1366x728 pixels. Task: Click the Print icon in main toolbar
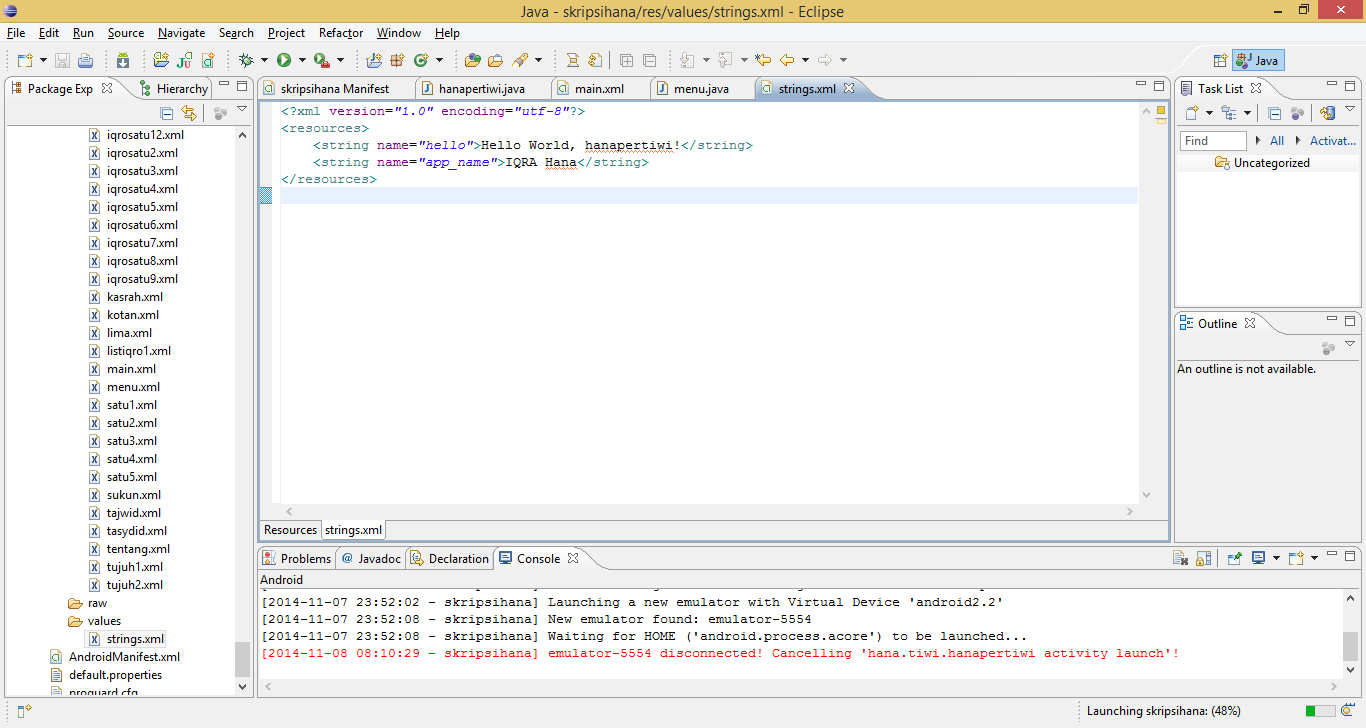tap(85, 60)
